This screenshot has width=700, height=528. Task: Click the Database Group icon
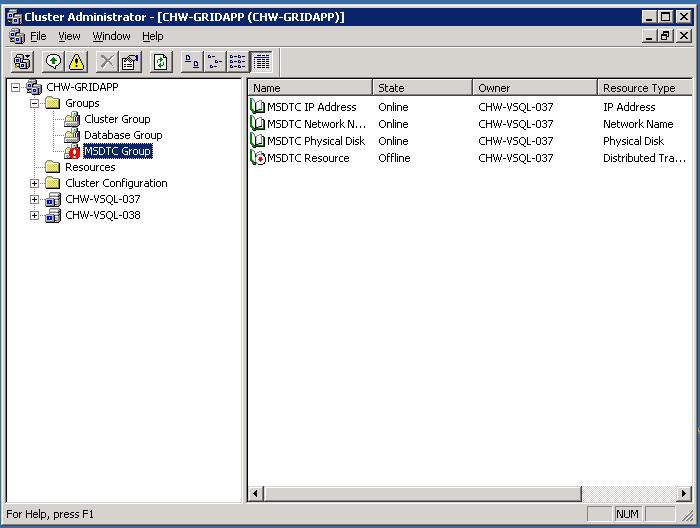coord(72,135)
